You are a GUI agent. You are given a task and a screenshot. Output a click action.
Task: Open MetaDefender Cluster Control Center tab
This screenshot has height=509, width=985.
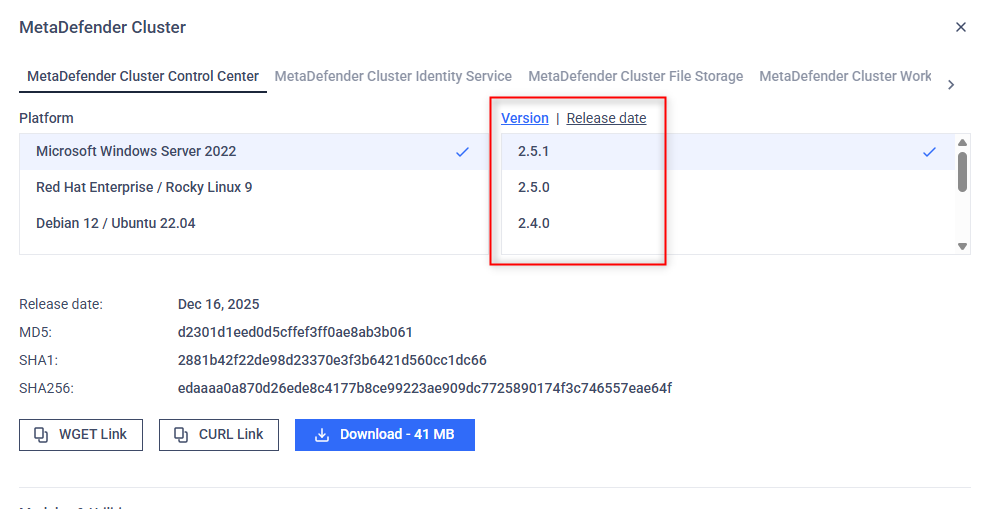coord(143,77)
